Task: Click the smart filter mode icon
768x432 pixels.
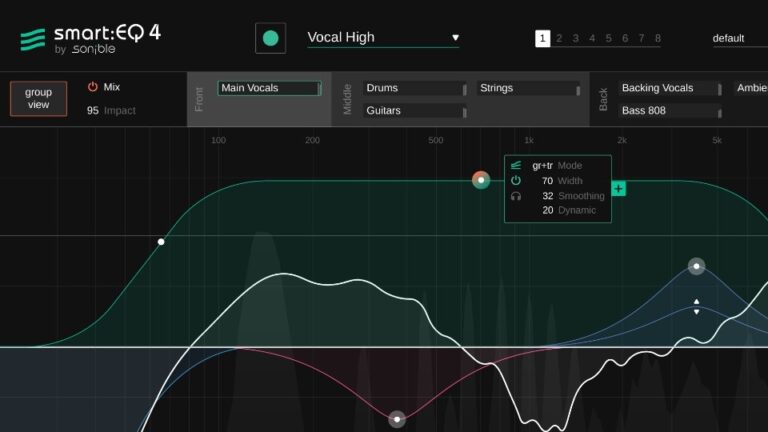Action: click(516, 166)
